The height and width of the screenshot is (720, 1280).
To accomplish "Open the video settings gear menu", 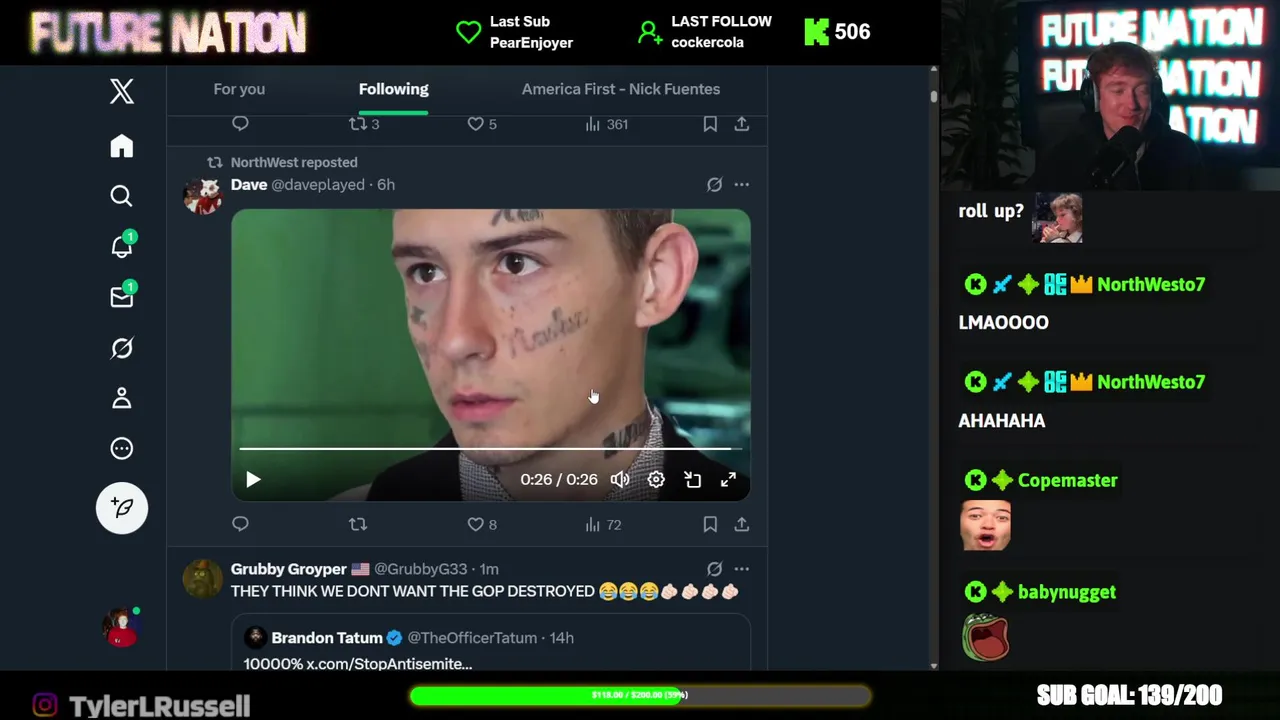I will click(x=656, y=480).
